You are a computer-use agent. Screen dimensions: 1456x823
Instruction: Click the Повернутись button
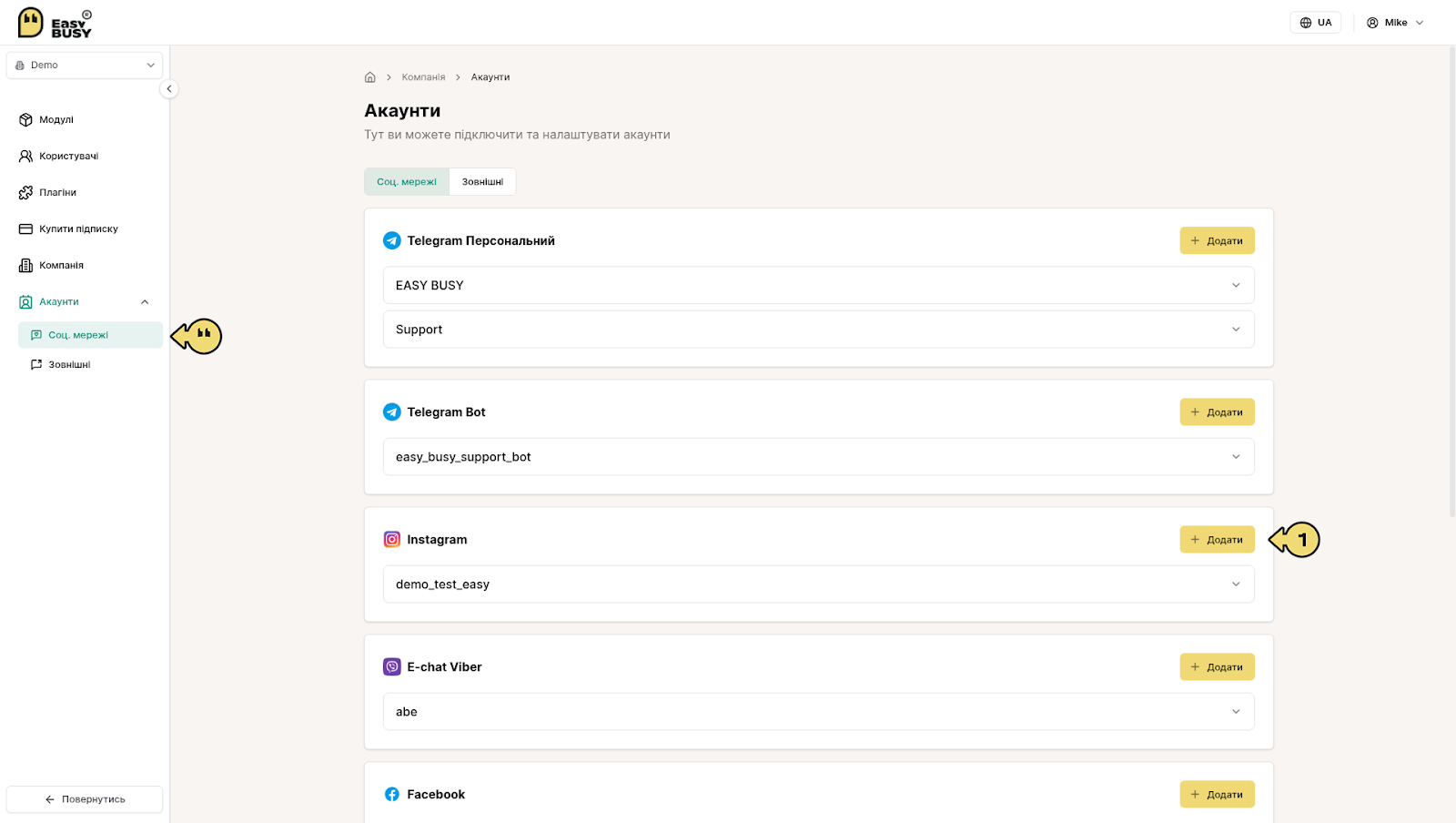click(x=85, y=799)
